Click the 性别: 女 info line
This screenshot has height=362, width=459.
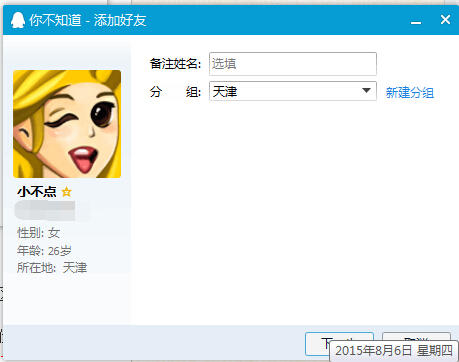coord(39,233)
